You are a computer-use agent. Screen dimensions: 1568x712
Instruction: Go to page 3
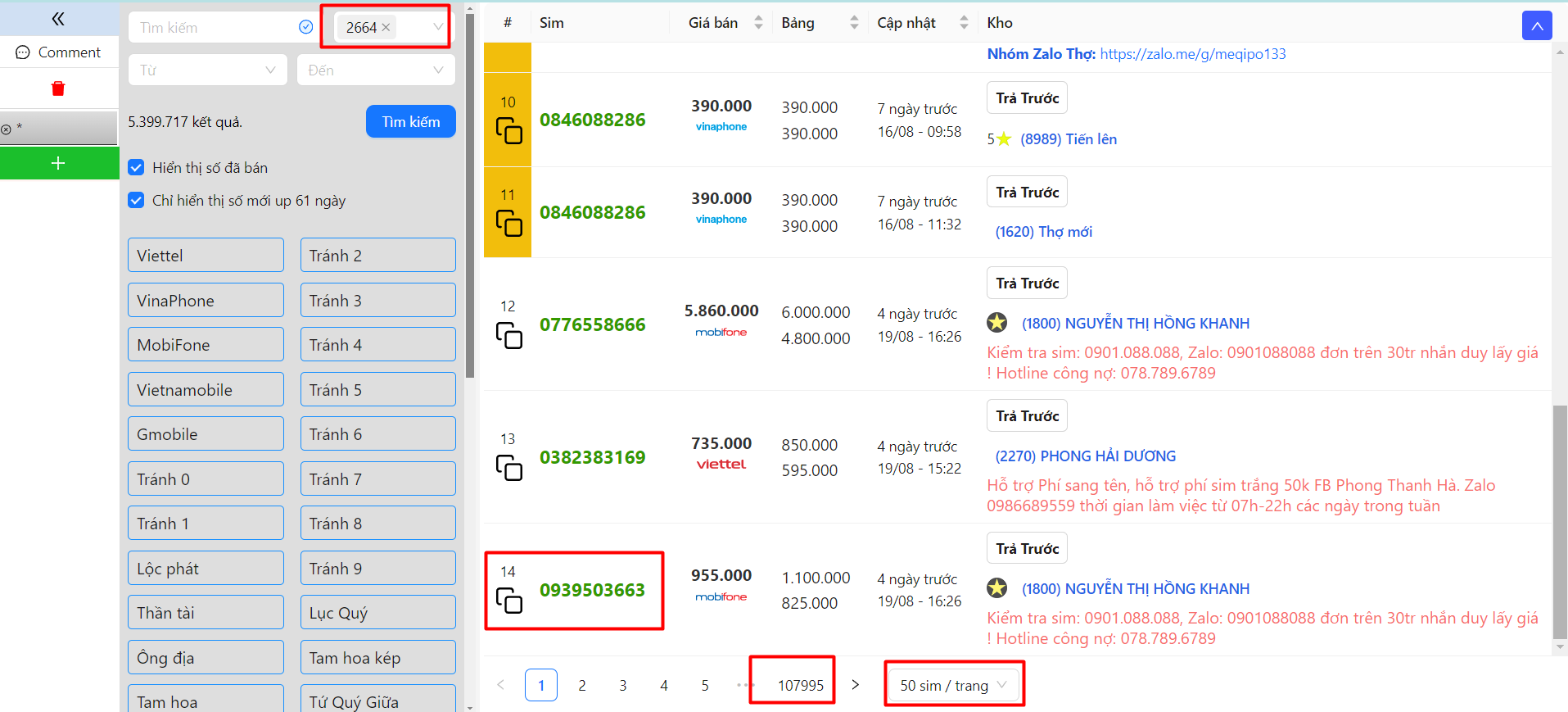[623, 685]
